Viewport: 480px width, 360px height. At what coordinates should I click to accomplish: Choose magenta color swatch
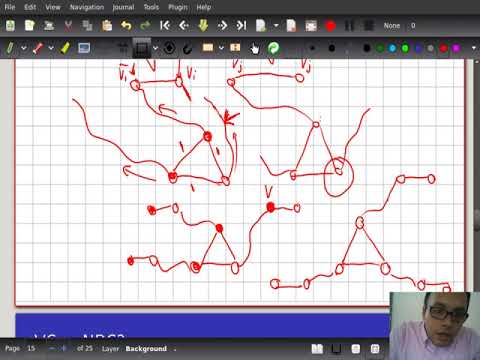(456, 48)
